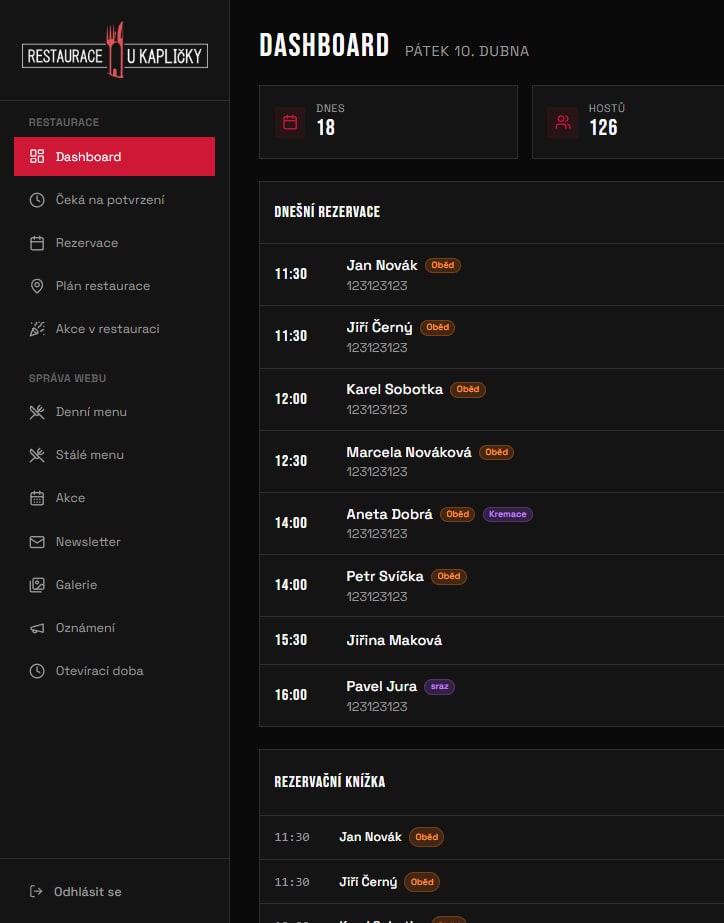
Task: Open the Akce page under Správa webu
Action: pyautogui.click(x=70, y=498)
